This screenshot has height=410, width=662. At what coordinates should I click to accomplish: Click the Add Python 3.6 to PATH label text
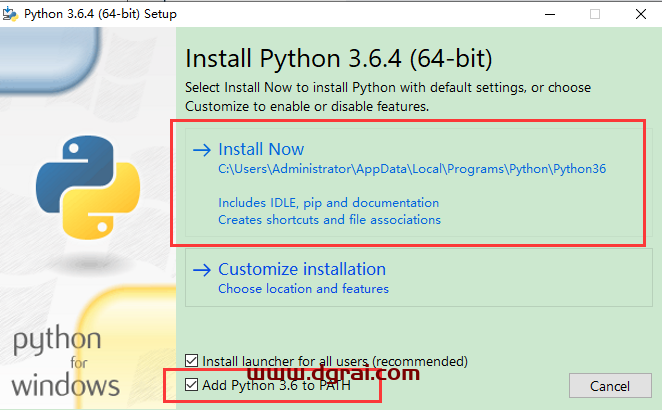tap(277, 385)
